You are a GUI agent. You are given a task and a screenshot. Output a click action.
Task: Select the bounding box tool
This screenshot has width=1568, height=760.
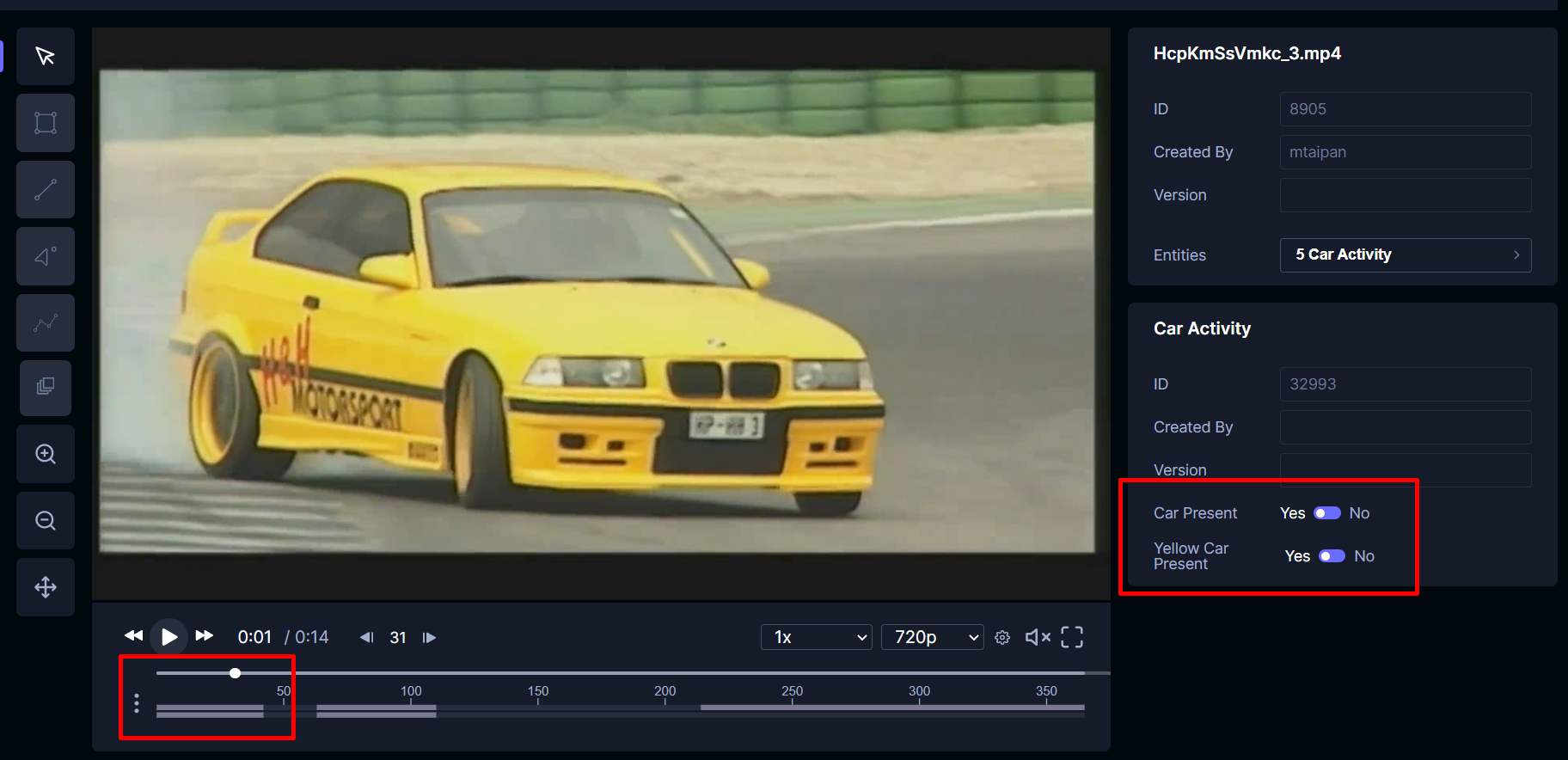click(x=46, y=123)
